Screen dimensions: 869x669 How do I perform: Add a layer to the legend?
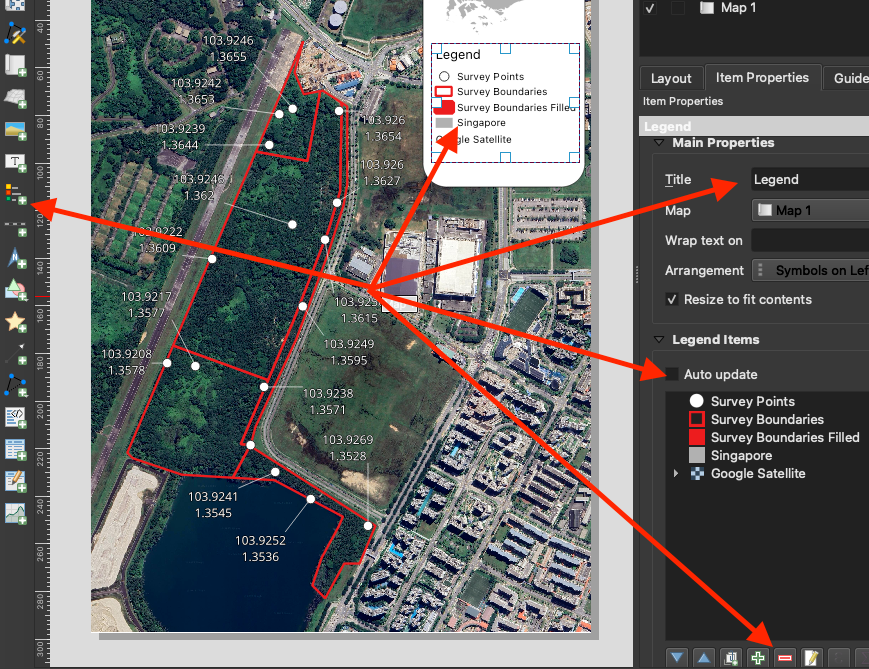(x=758, y=658)
